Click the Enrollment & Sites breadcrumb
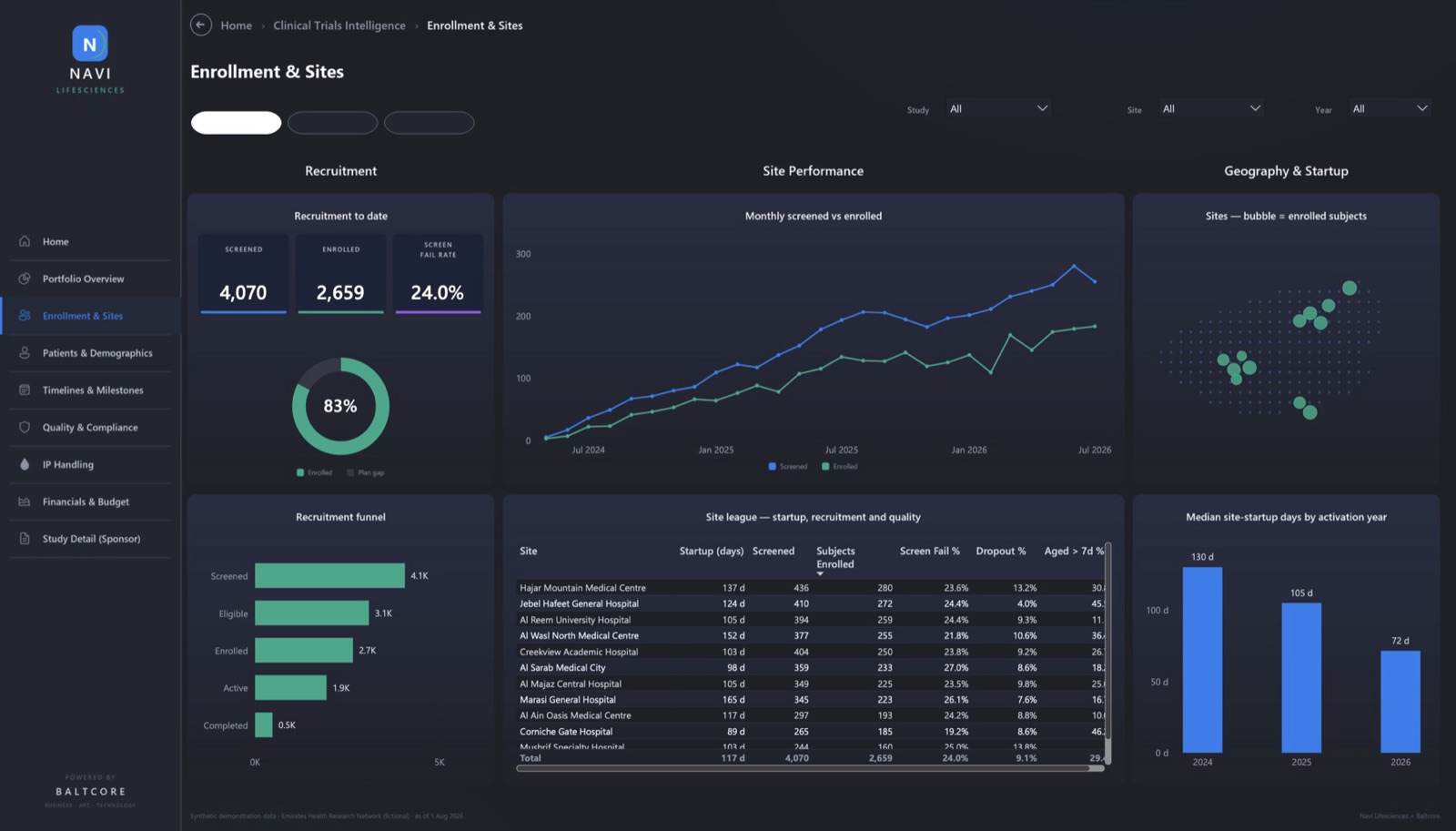 point(475,25)
